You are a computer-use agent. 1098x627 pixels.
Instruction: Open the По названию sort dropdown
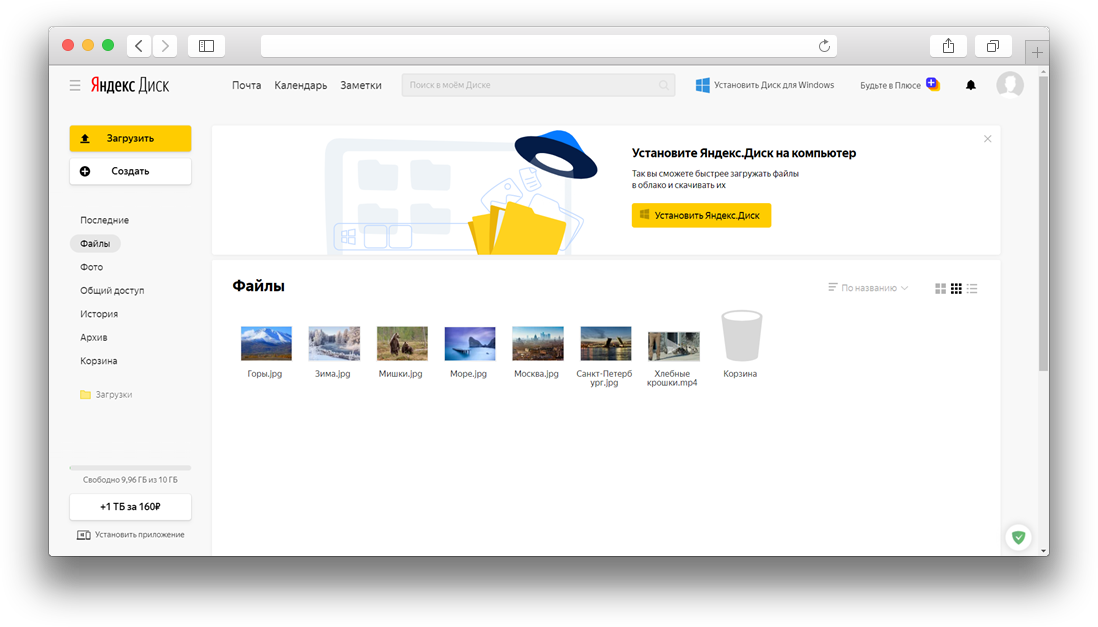[868, 288]
